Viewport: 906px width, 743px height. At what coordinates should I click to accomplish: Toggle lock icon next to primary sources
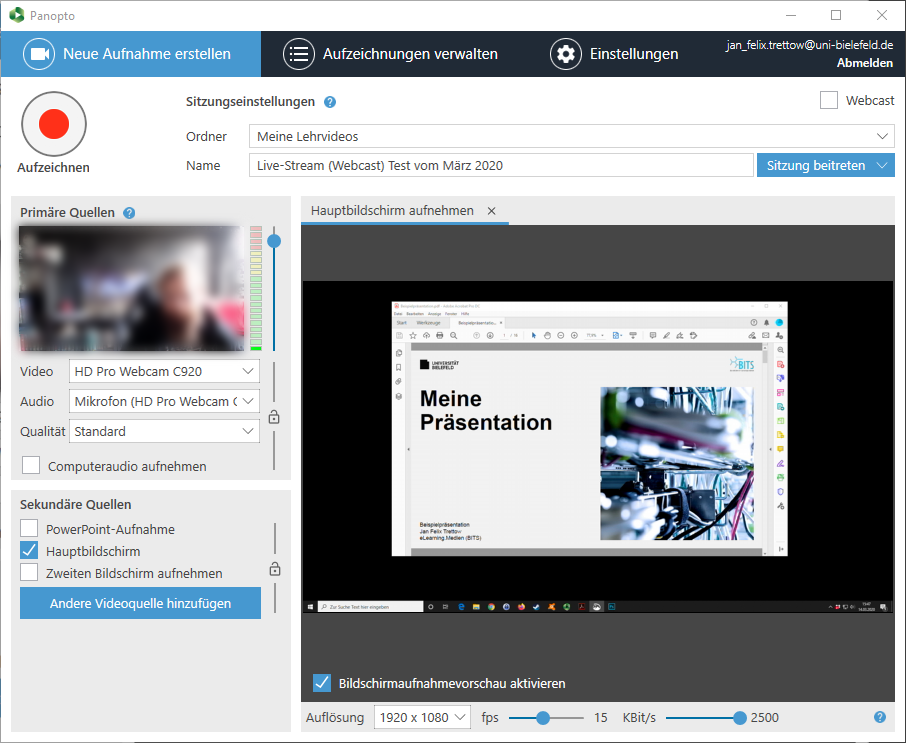[x=274, y=417]
